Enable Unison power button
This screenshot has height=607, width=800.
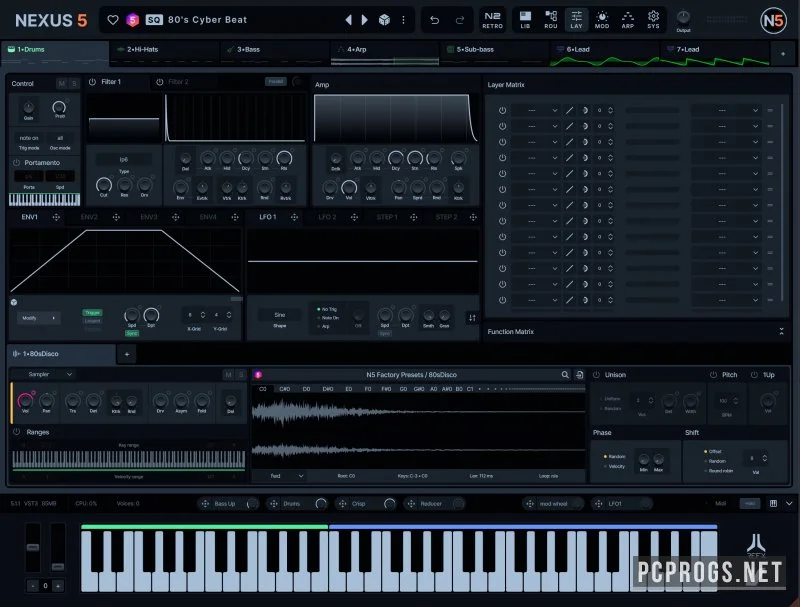pos(596,375)
